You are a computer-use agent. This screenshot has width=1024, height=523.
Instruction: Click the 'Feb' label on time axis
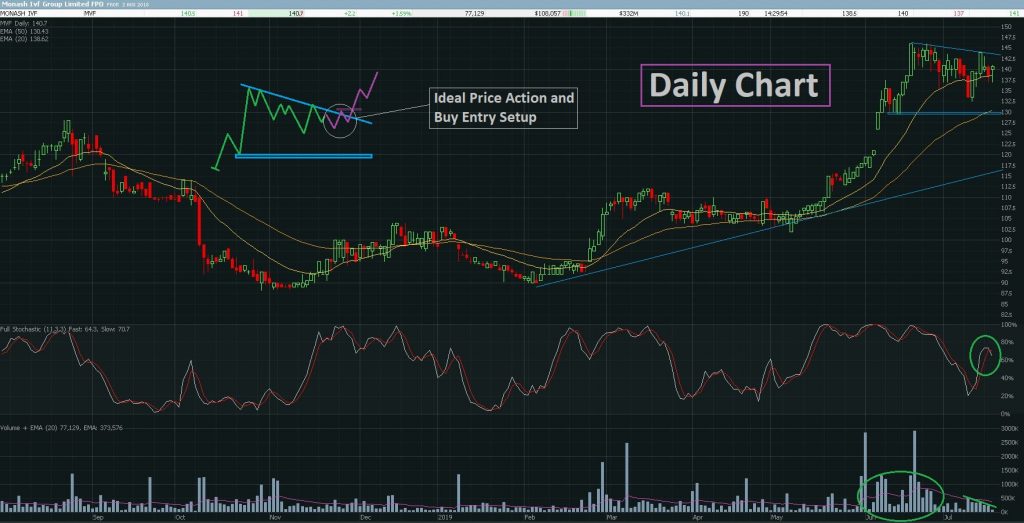click(528, 517)
